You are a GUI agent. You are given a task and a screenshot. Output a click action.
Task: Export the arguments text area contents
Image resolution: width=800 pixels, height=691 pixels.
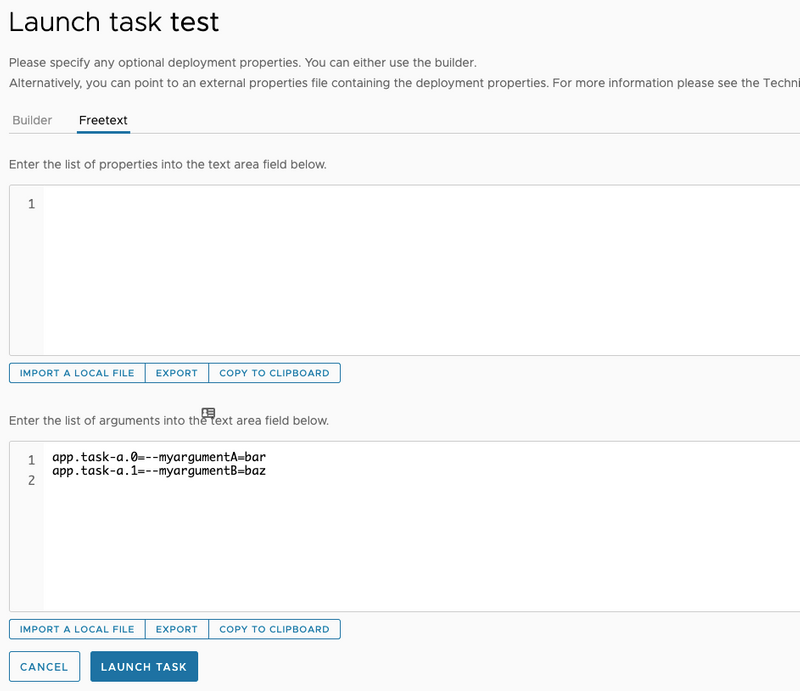(176, 629)
